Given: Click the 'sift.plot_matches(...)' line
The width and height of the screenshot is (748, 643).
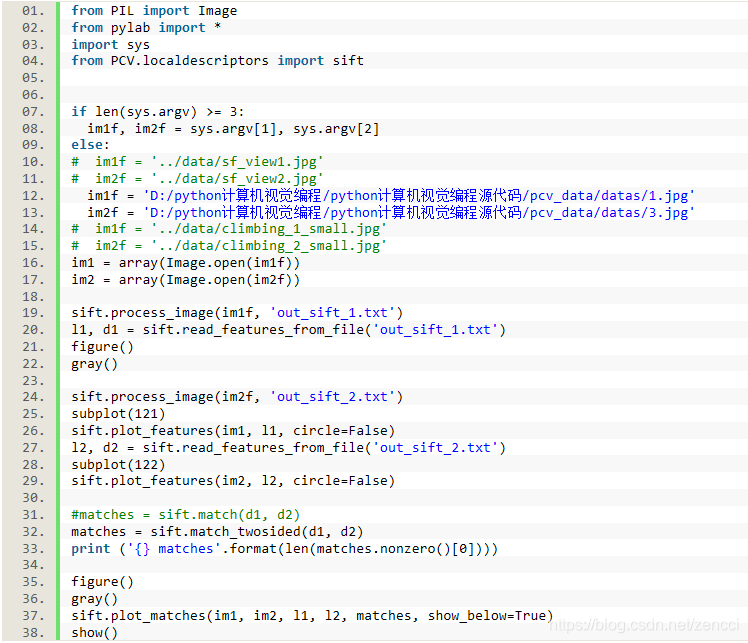Looking at the screenshot, I should (312, 616).
